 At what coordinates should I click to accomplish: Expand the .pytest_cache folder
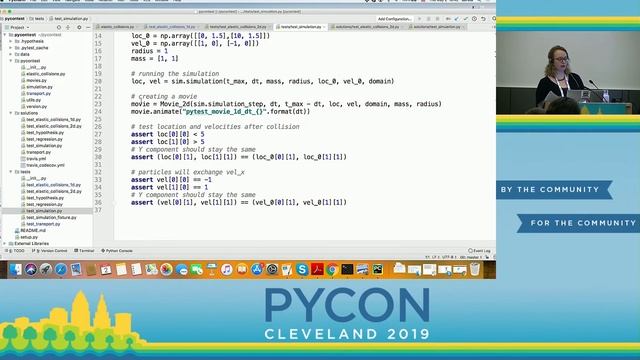click(x=11, y=48)
